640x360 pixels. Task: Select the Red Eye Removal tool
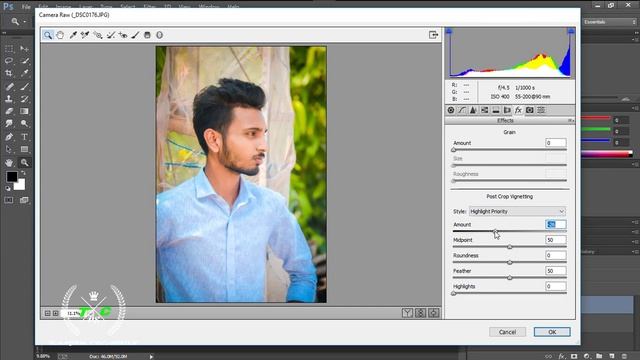tap(123, 35)
